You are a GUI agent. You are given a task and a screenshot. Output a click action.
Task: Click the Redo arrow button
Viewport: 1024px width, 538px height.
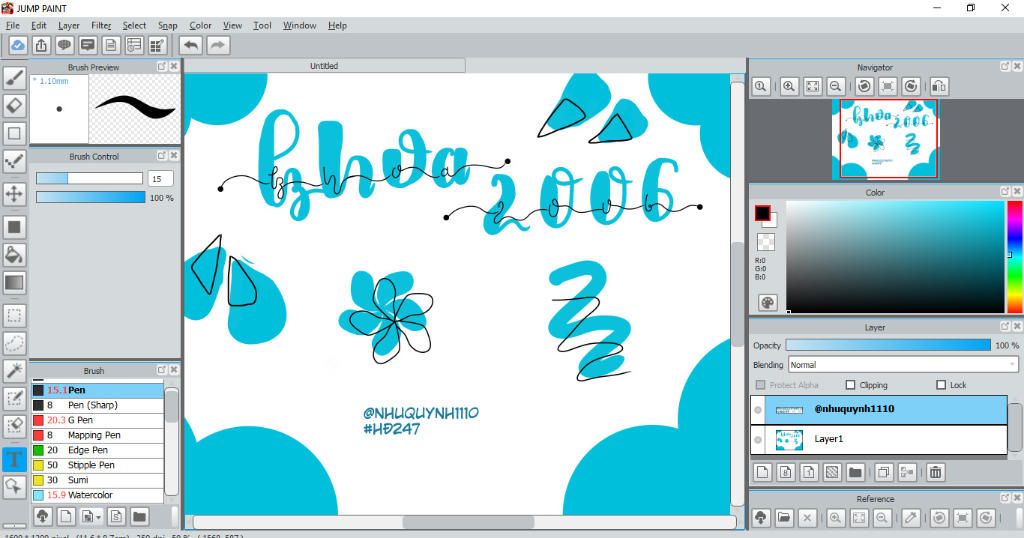[x=218, y=45]
